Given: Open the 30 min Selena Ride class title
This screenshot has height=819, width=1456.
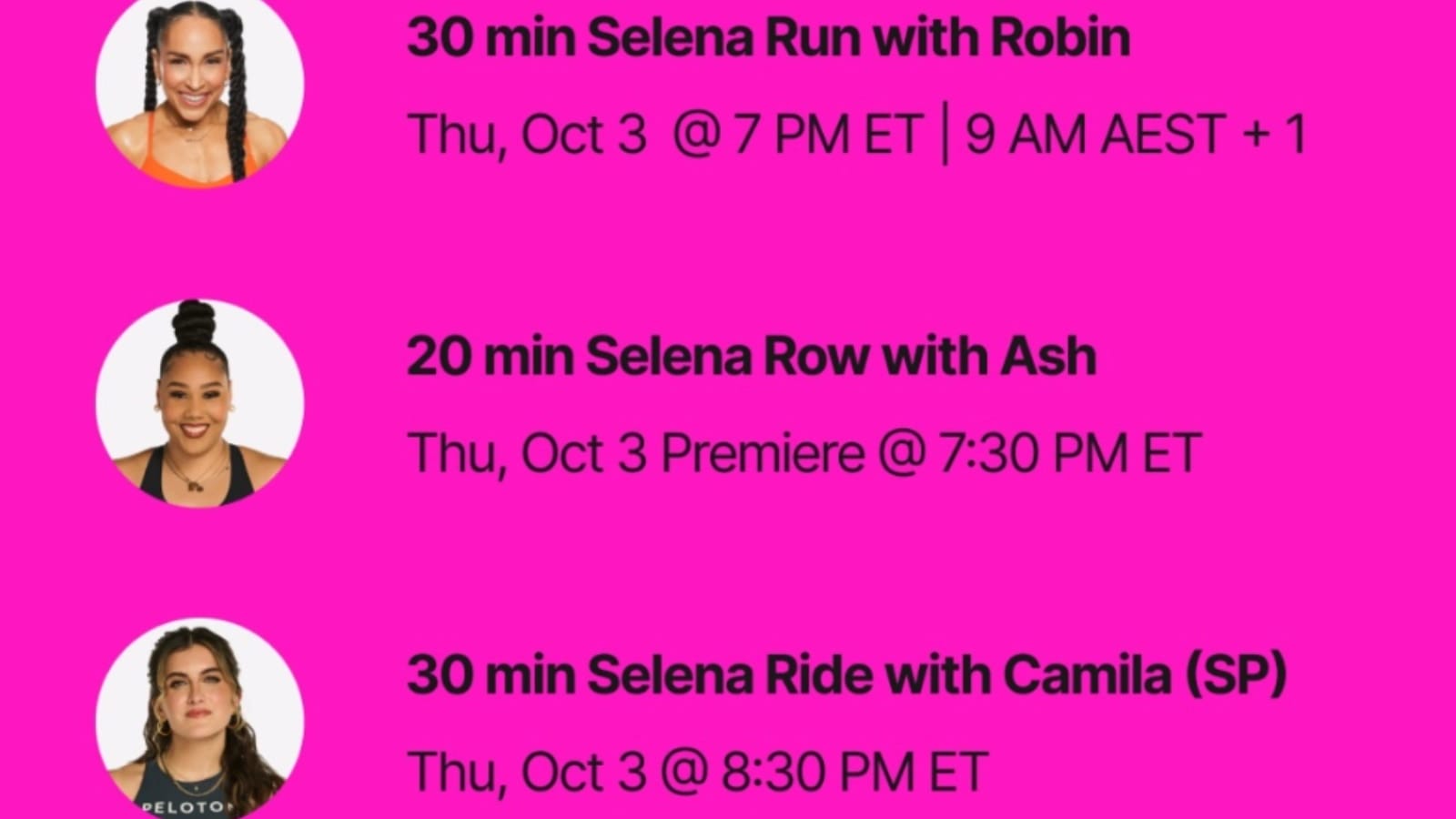Looking at the screenshot, I should [846, 675].
